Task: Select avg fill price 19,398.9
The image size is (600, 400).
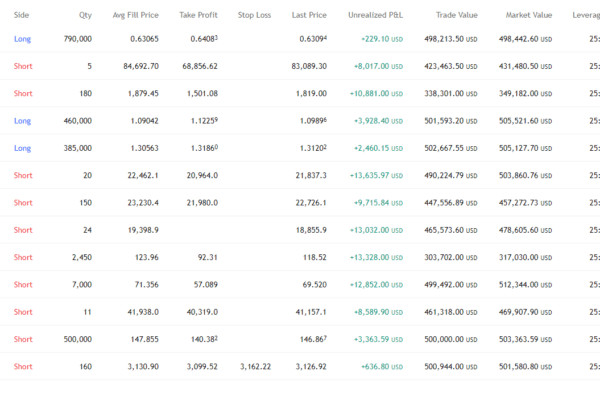Action: [143, 230]
